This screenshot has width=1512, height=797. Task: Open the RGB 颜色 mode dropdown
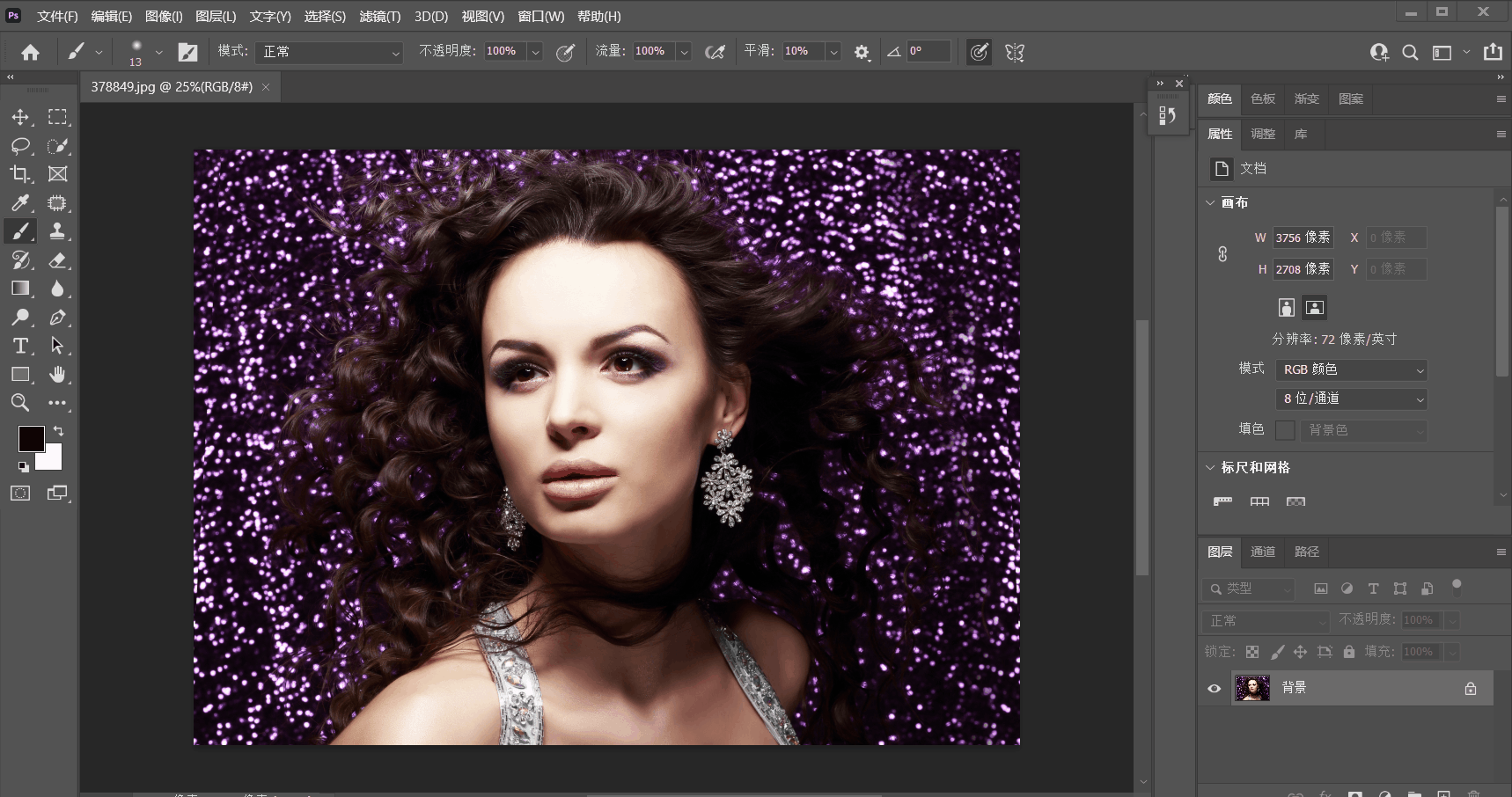click(x=1351, y=370)
